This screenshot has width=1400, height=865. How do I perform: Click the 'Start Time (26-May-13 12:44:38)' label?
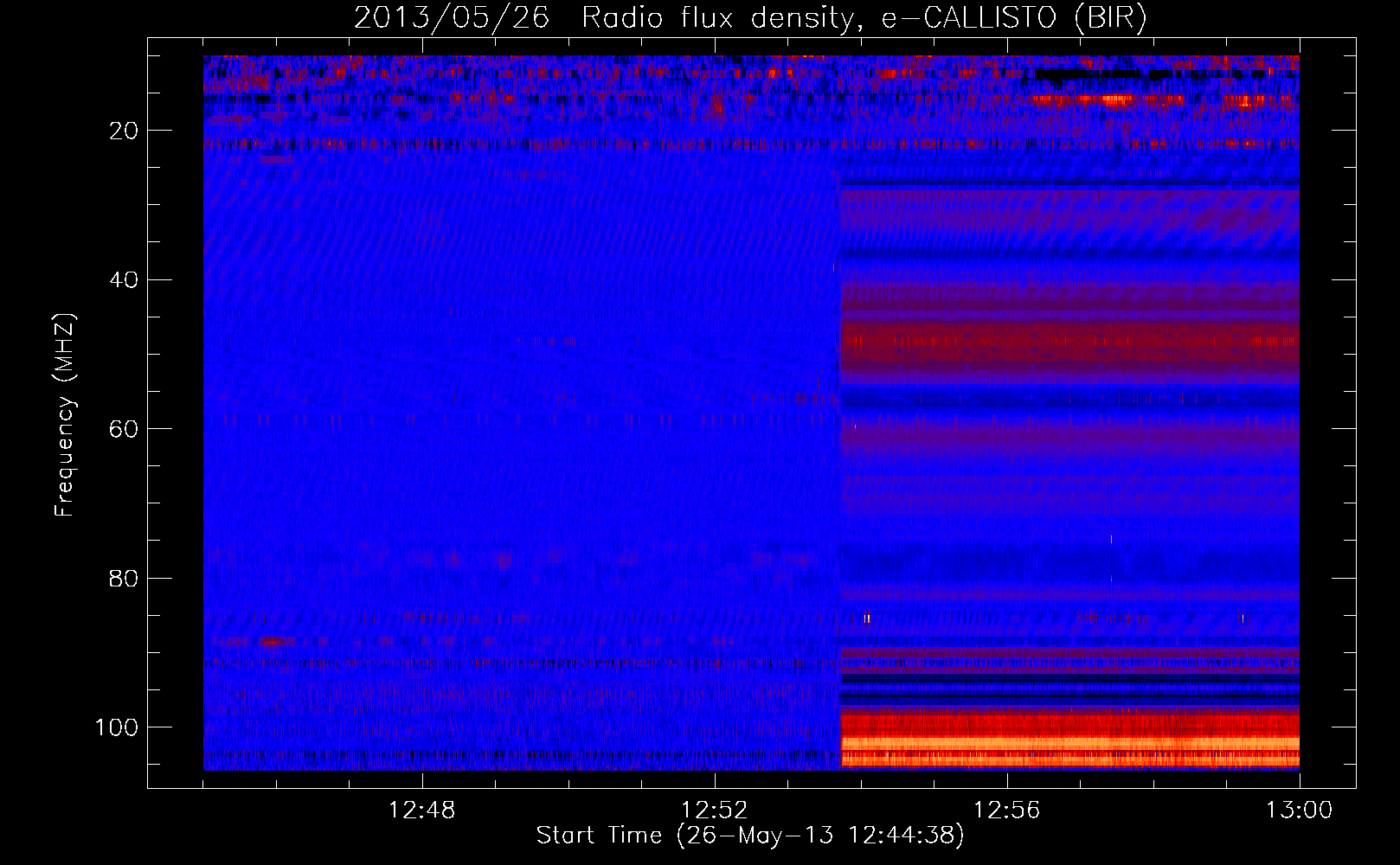750,836
